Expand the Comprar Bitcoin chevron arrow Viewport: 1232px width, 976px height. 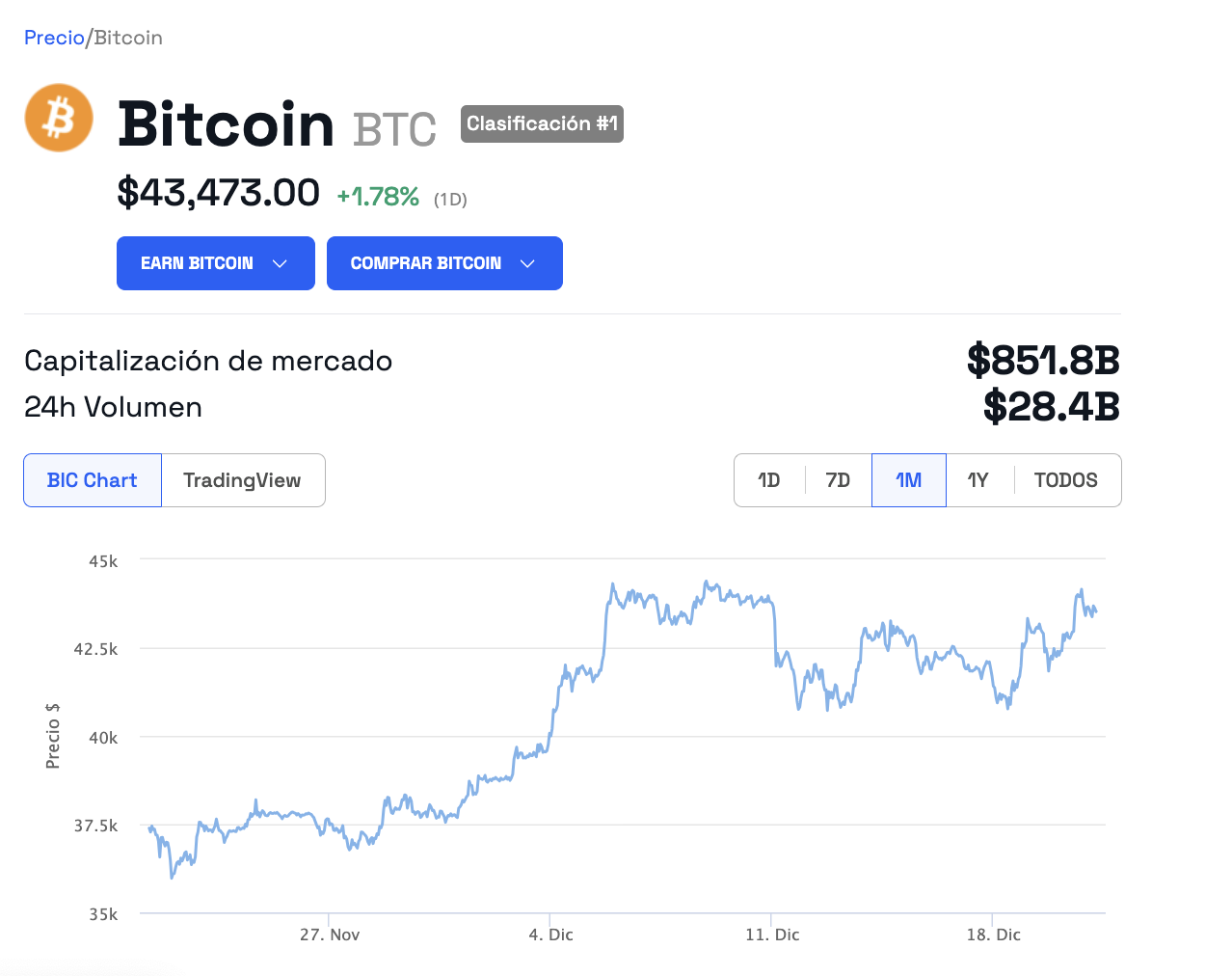click(x=527, y=263)
